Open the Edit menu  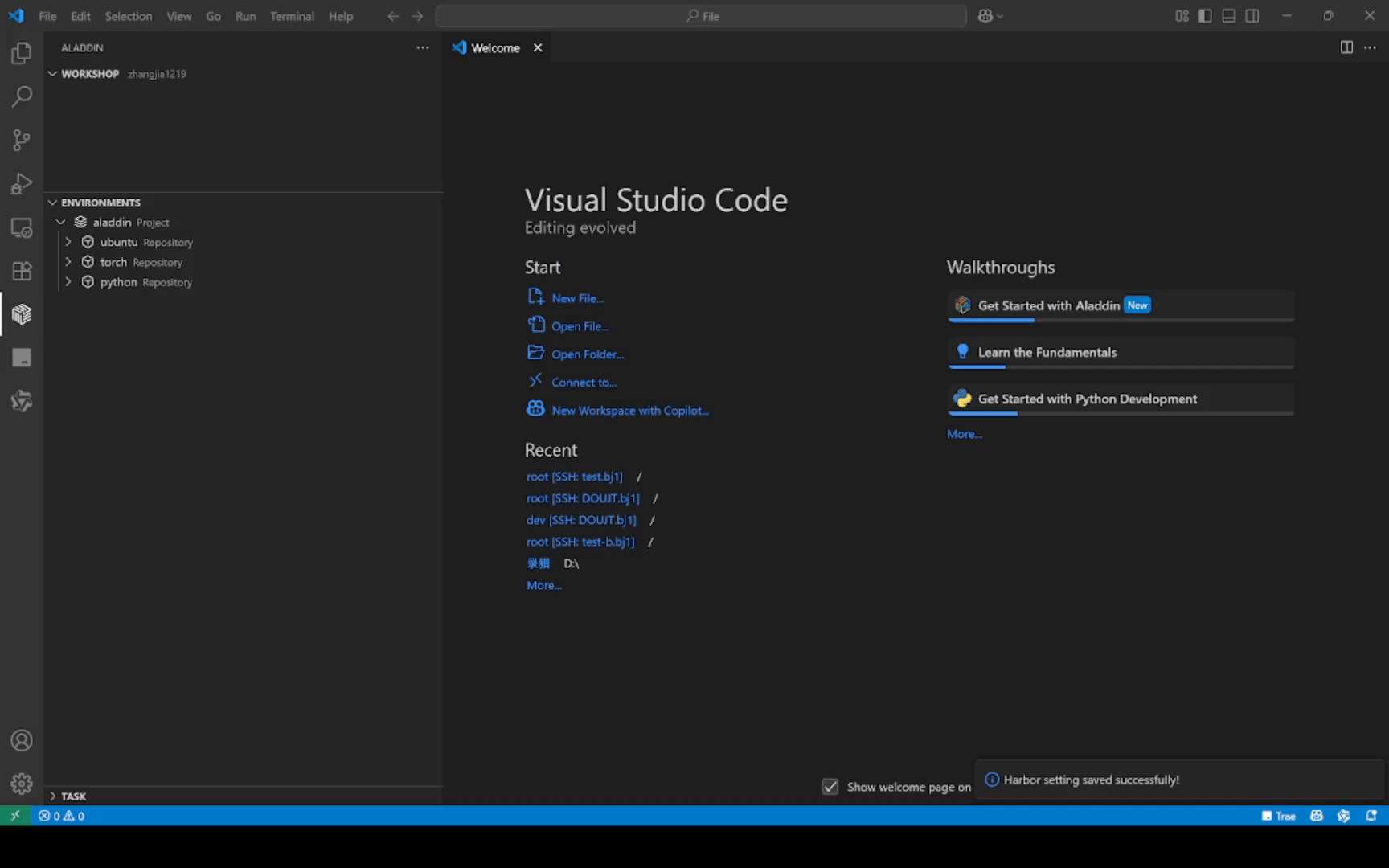(x=80, y=16)
